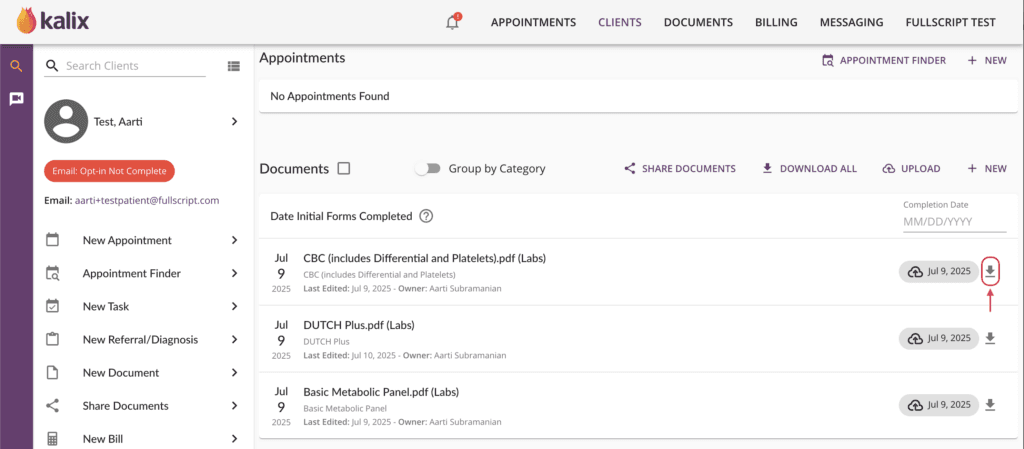Viewport: 1024px width, 449px height.
Task: Switch to client list view icon
Action: (x=234, y=66)
